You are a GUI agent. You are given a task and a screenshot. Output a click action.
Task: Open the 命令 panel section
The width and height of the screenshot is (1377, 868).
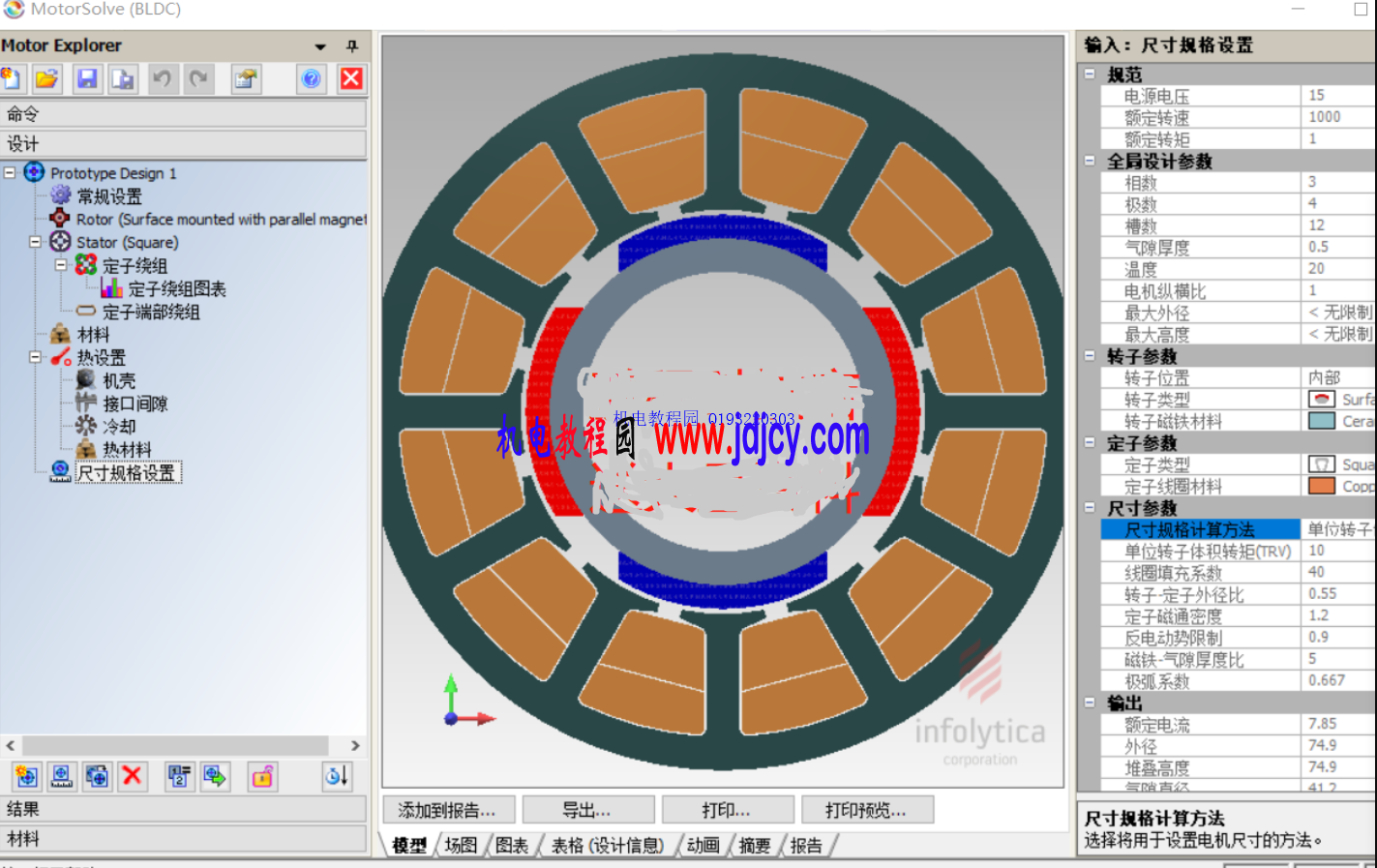[x=183, y=114]
